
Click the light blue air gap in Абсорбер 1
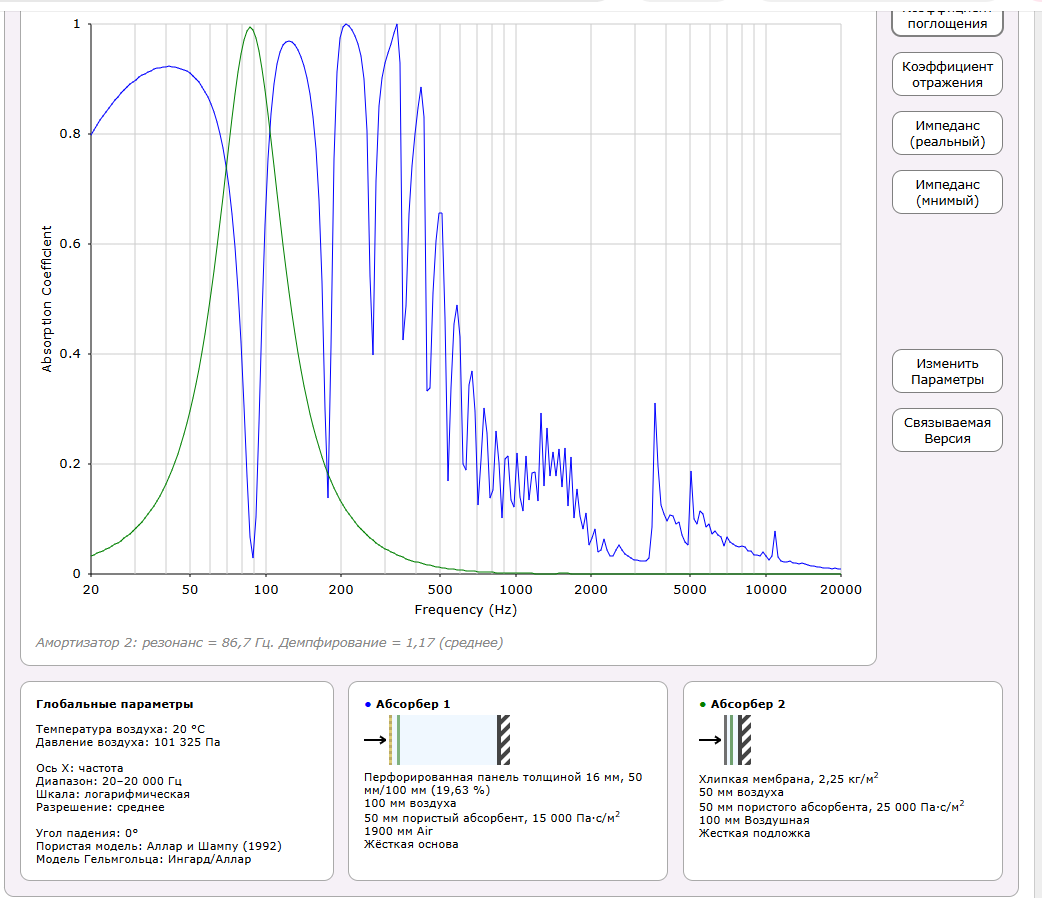tap(448, 740)
